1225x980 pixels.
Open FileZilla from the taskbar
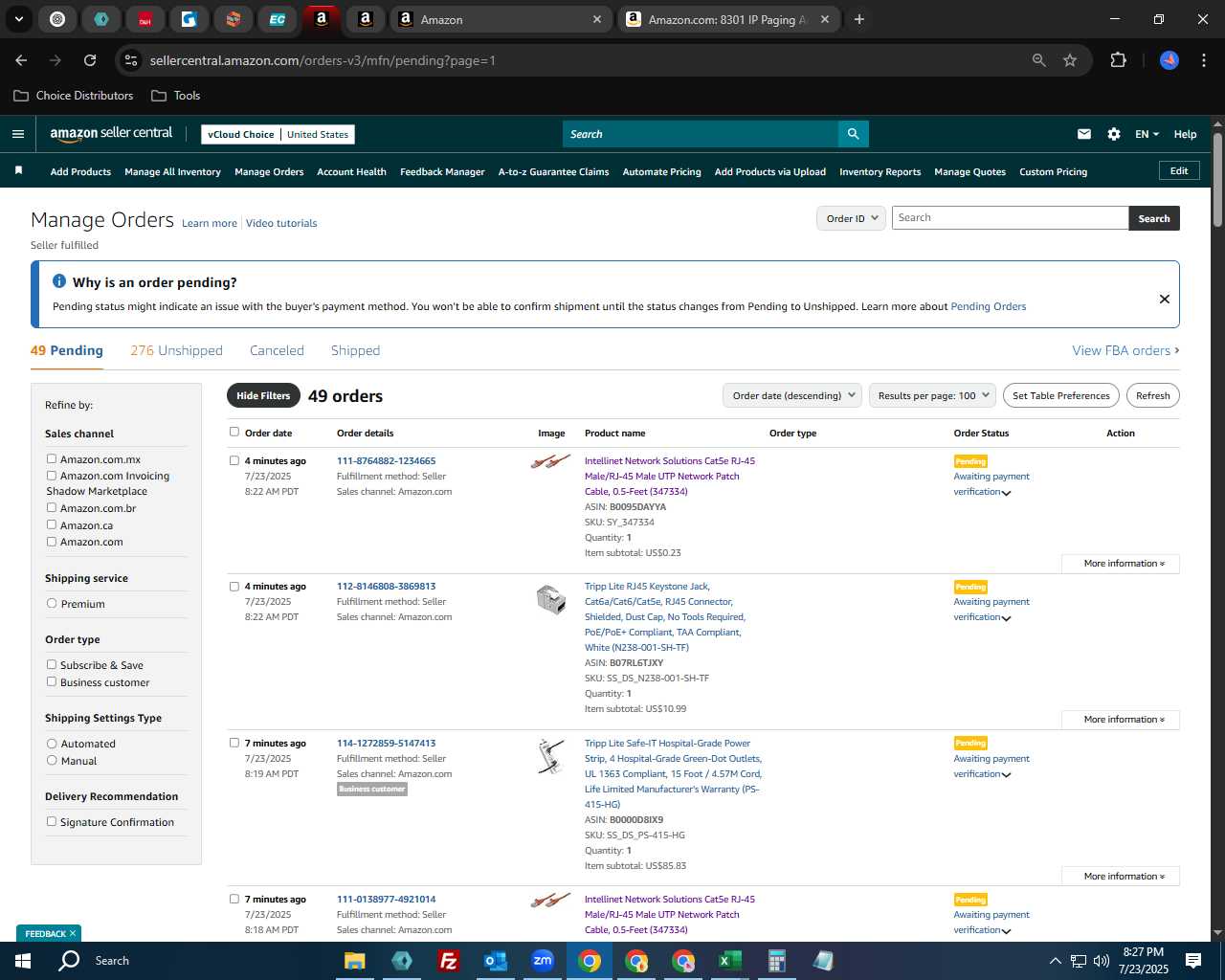(x=448, y=960)
